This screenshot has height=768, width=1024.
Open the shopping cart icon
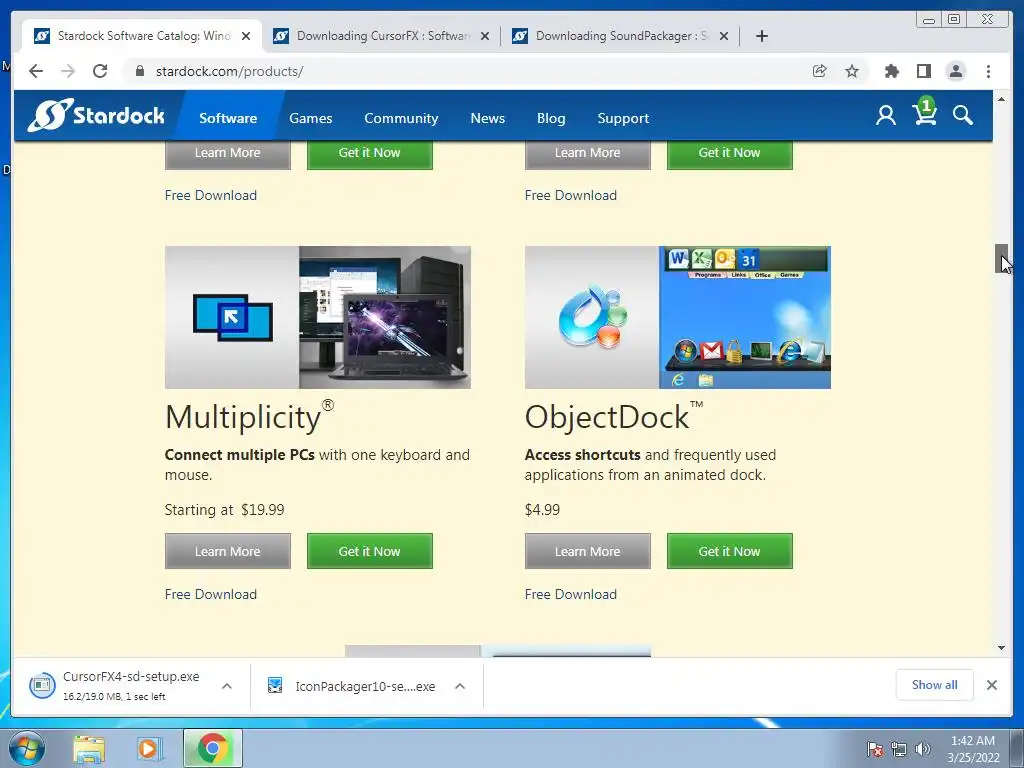[925, 112]
